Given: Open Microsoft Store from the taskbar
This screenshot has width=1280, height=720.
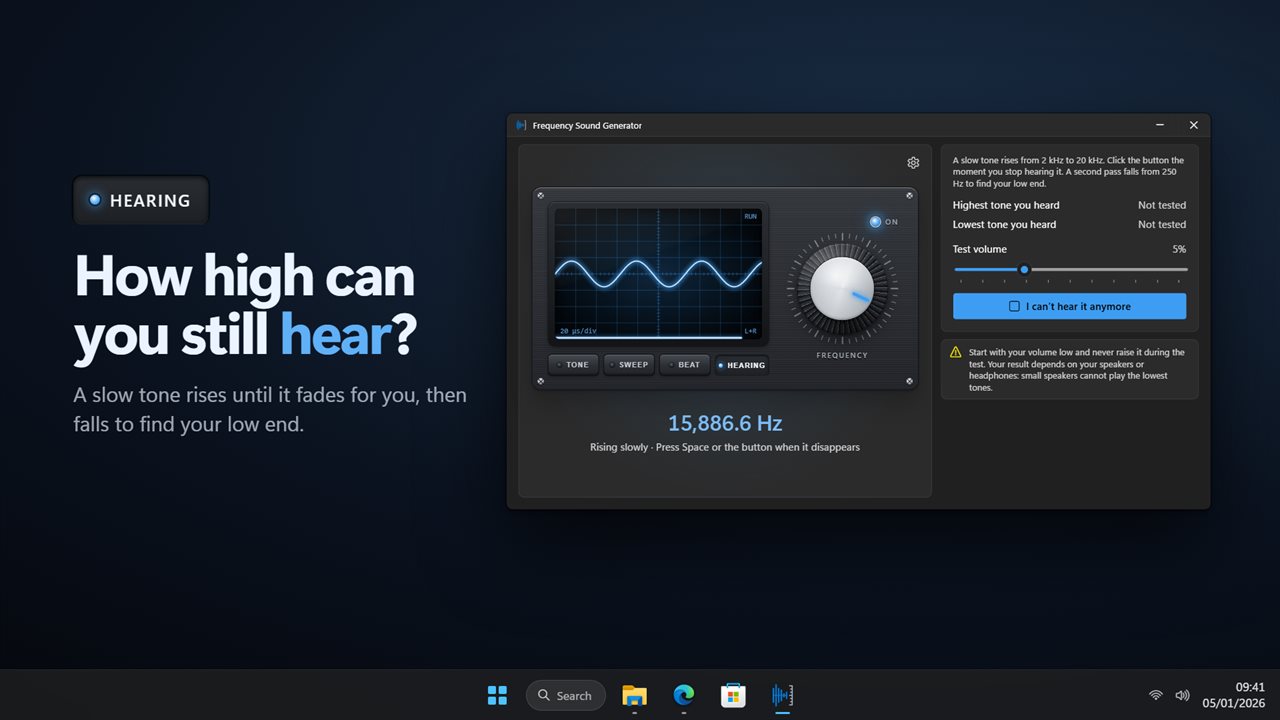Looking at the screenshot, I should pyautogui.click(x=734, y=695).
